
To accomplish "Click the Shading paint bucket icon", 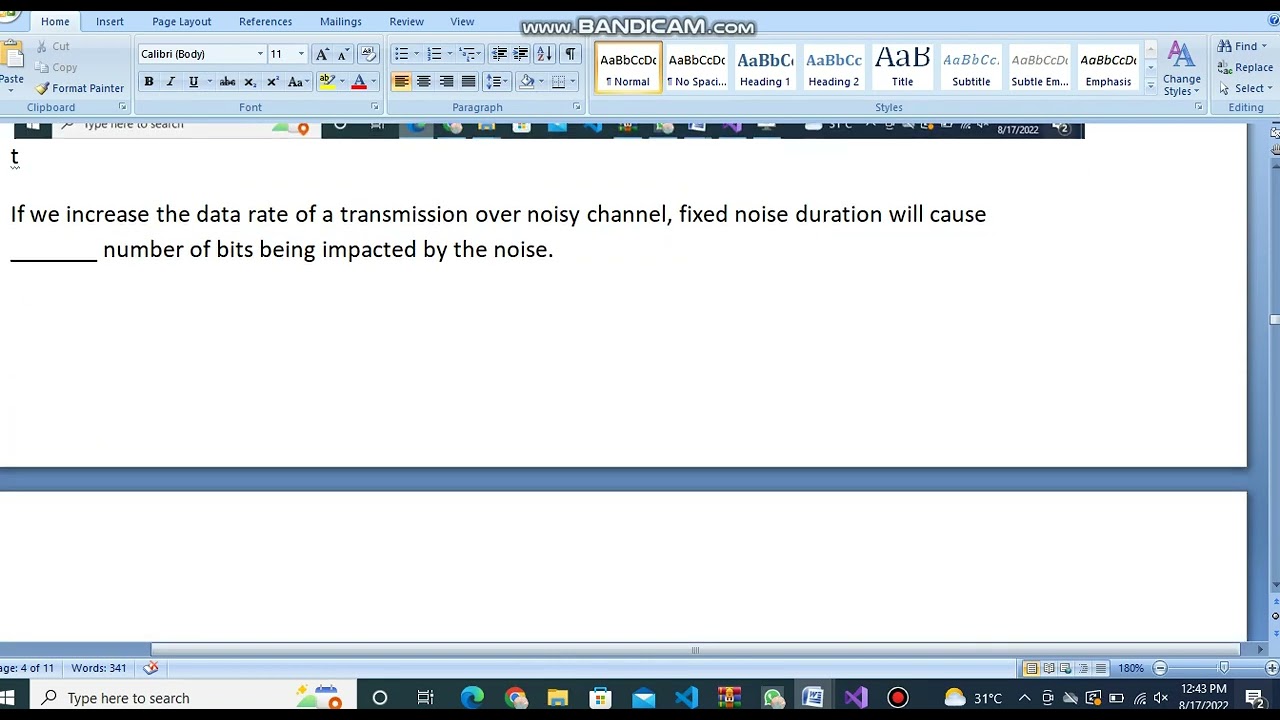I will pyautogui.click(x=527, y=82).
